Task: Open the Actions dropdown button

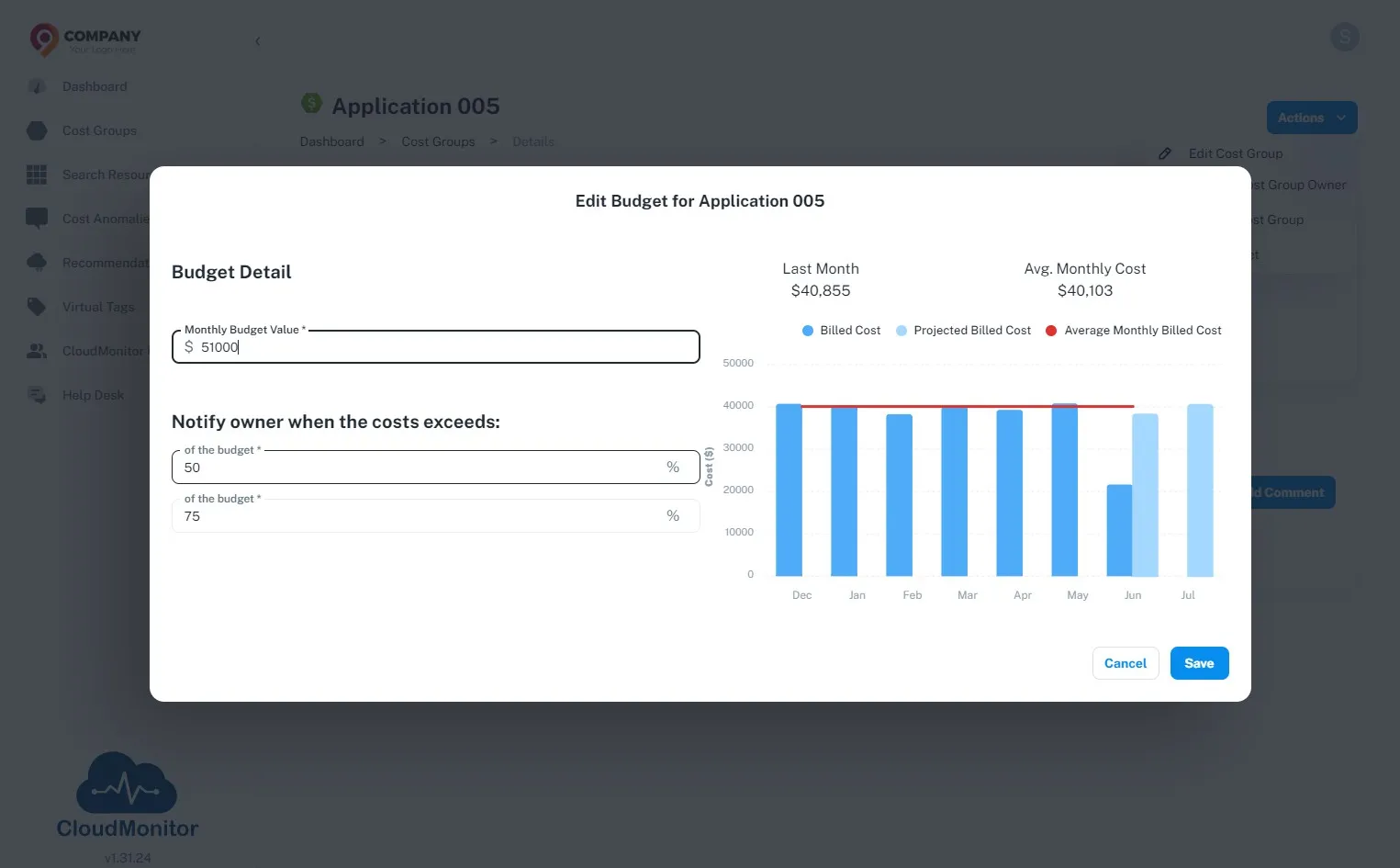Action: click(x=1312, y=118)
